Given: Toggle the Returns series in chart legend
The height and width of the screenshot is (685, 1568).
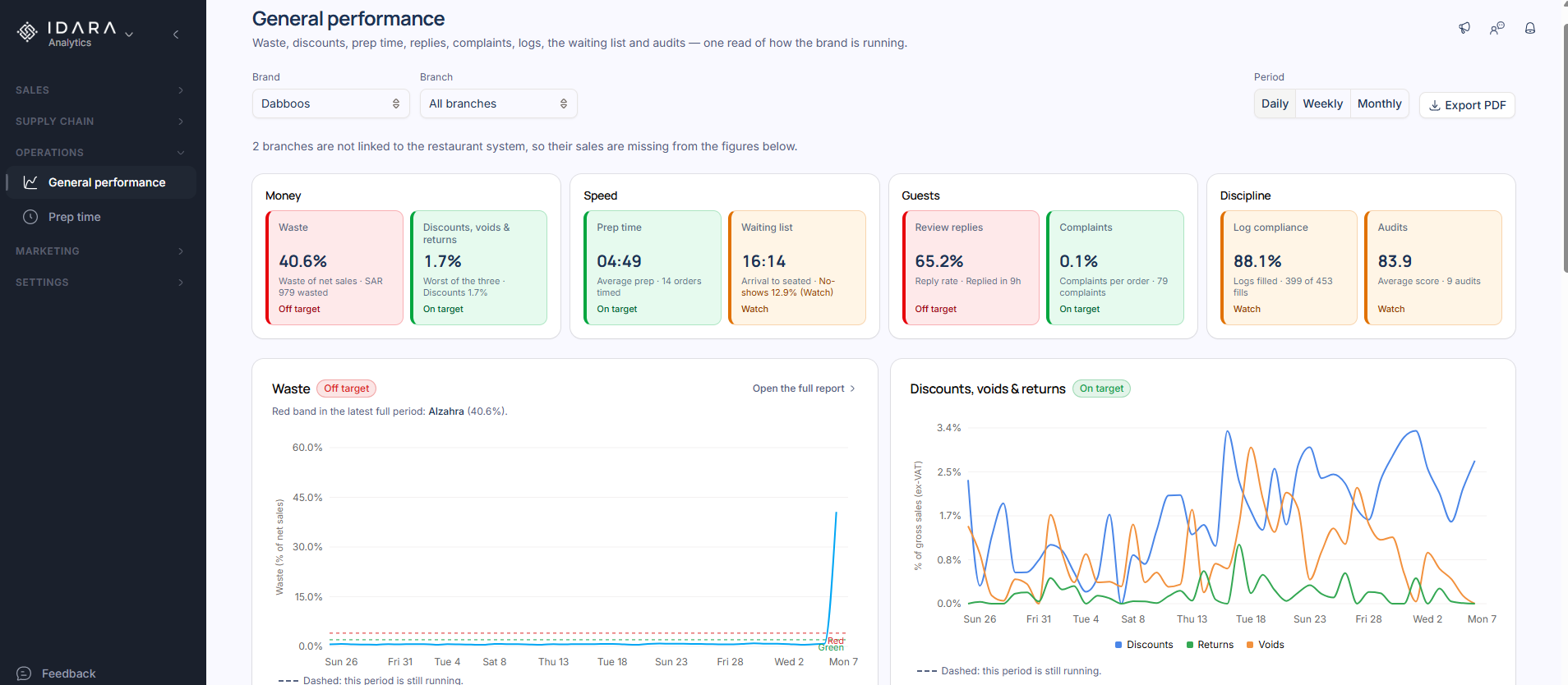Looking at the screenshot, I should (1210, 645).
